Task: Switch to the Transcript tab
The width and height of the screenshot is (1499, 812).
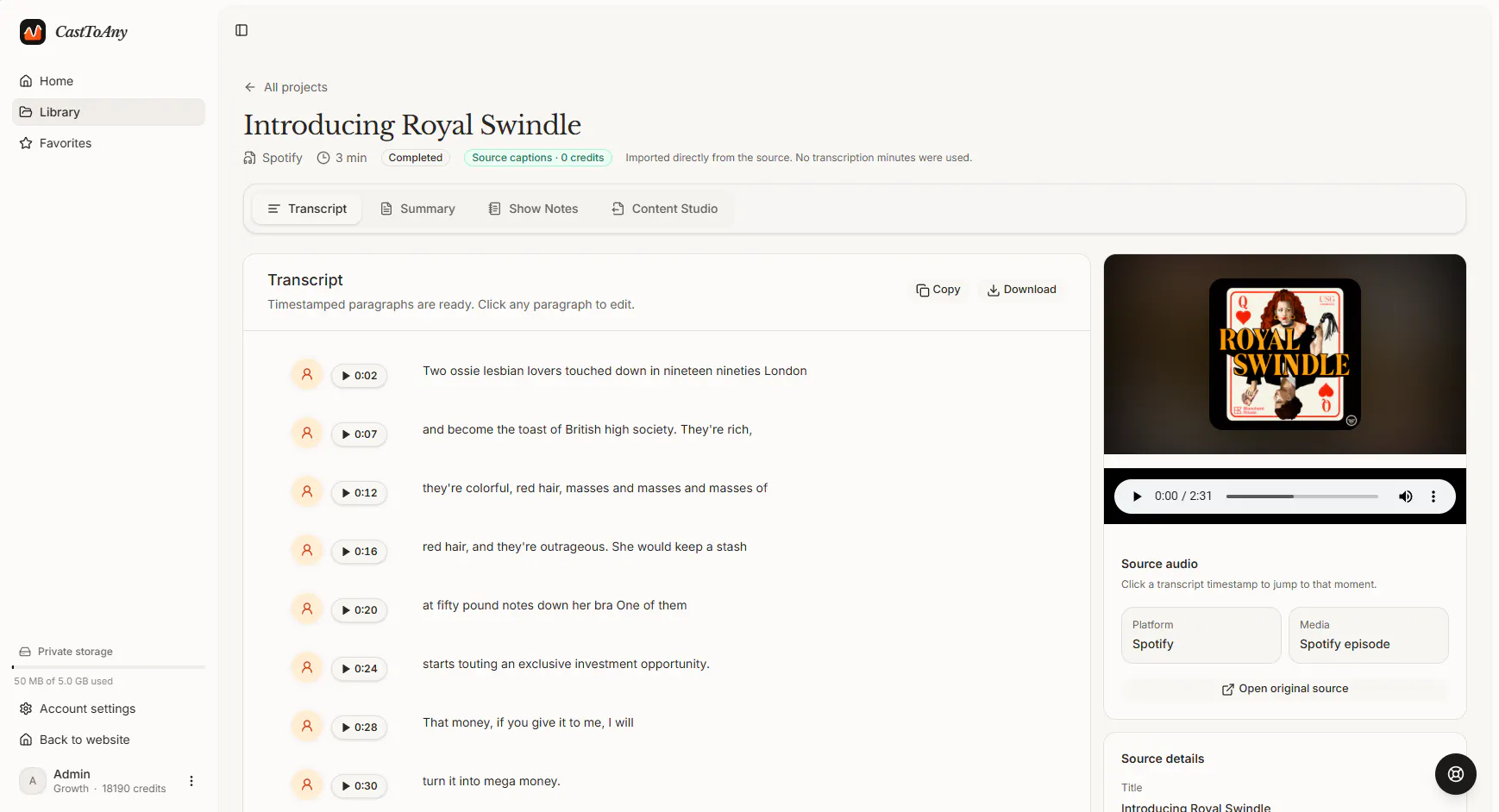Action: [x=307, y=209]
